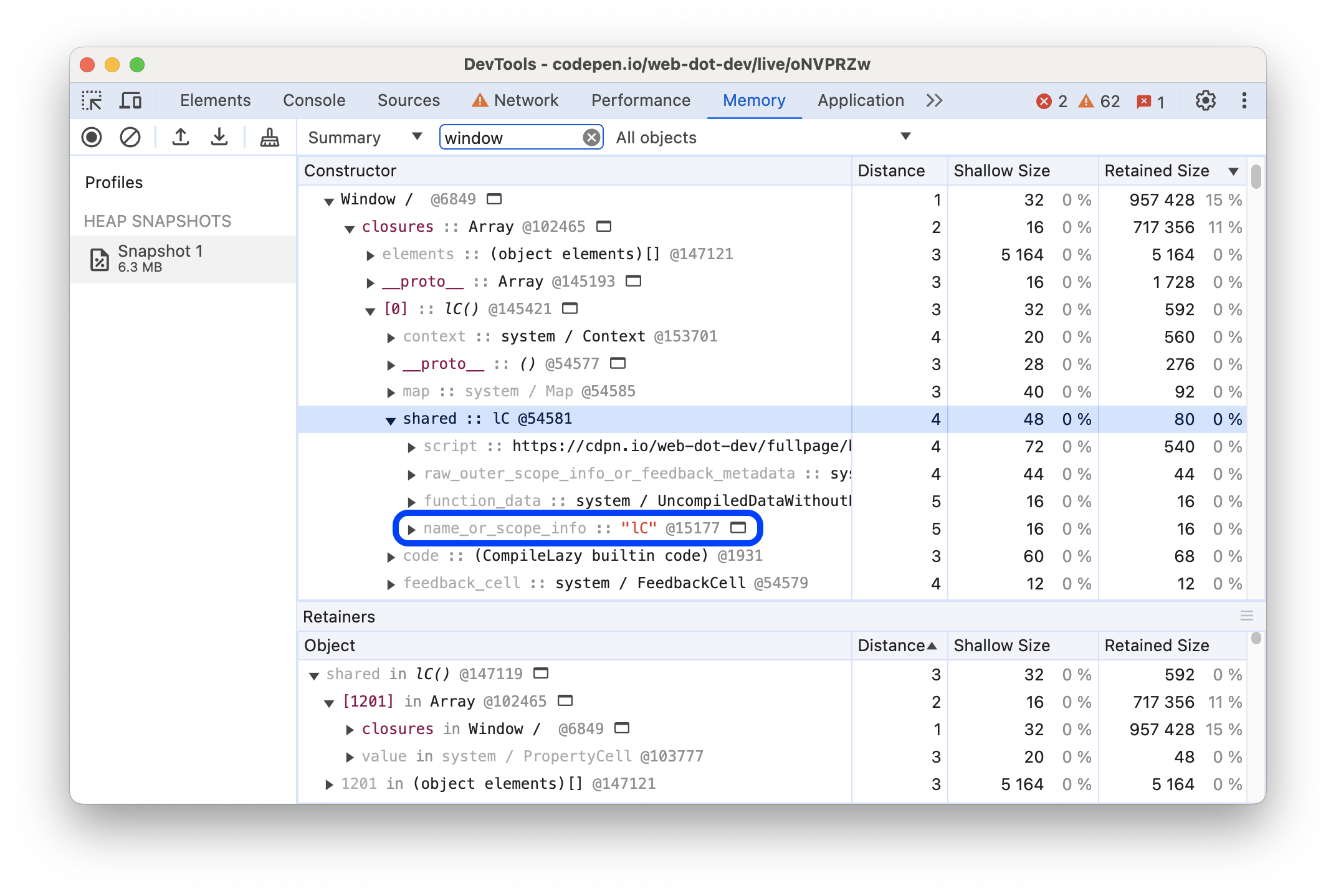
Task: Click the collect garbage icon
Action: [x=270, y=138]
